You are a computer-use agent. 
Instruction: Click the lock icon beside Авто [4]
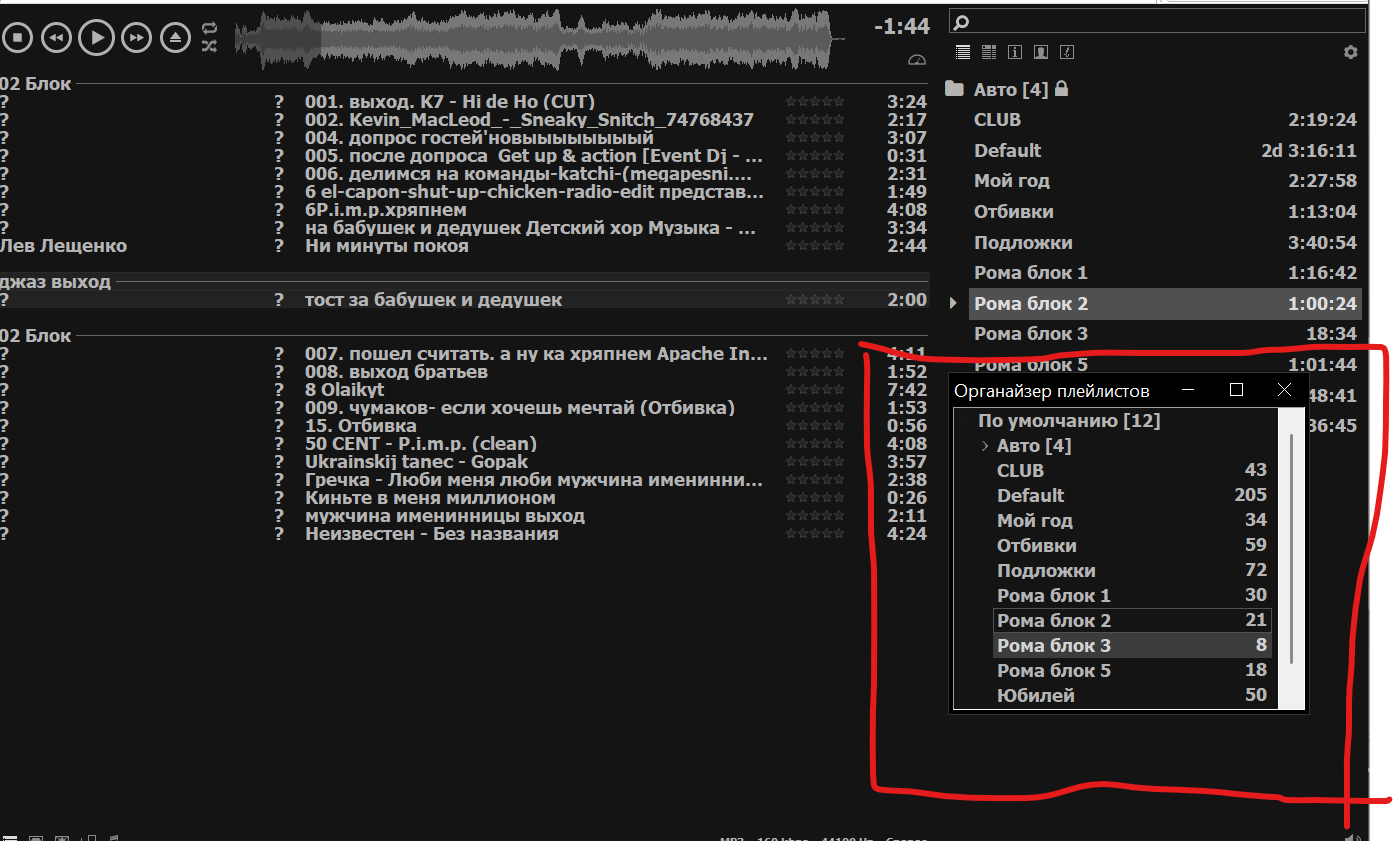click(x=1062, y=89)
